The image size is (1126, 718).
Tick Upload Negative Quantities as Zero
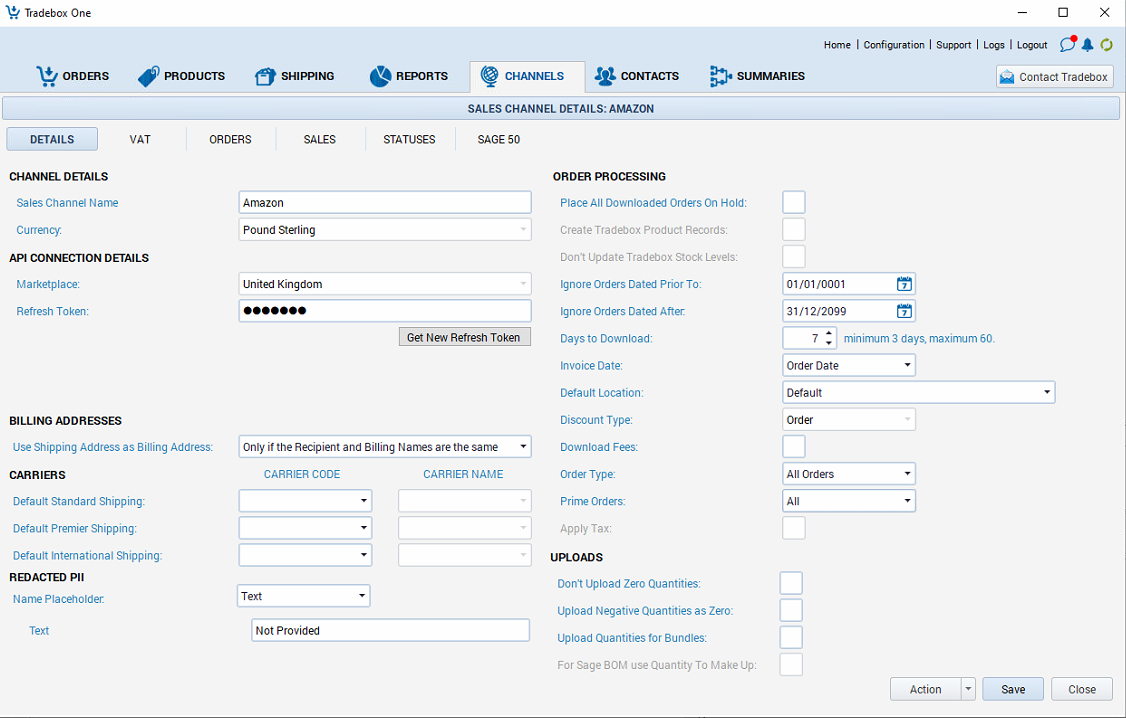point(791,610)
